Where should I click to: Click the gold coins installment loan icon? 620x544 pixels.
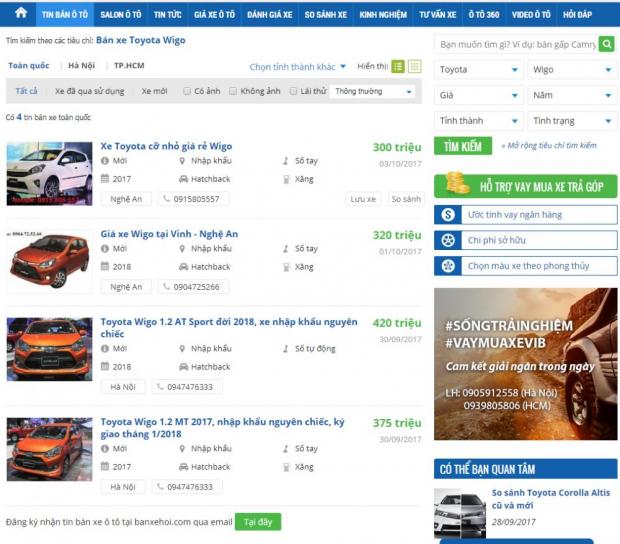[457, 184]
